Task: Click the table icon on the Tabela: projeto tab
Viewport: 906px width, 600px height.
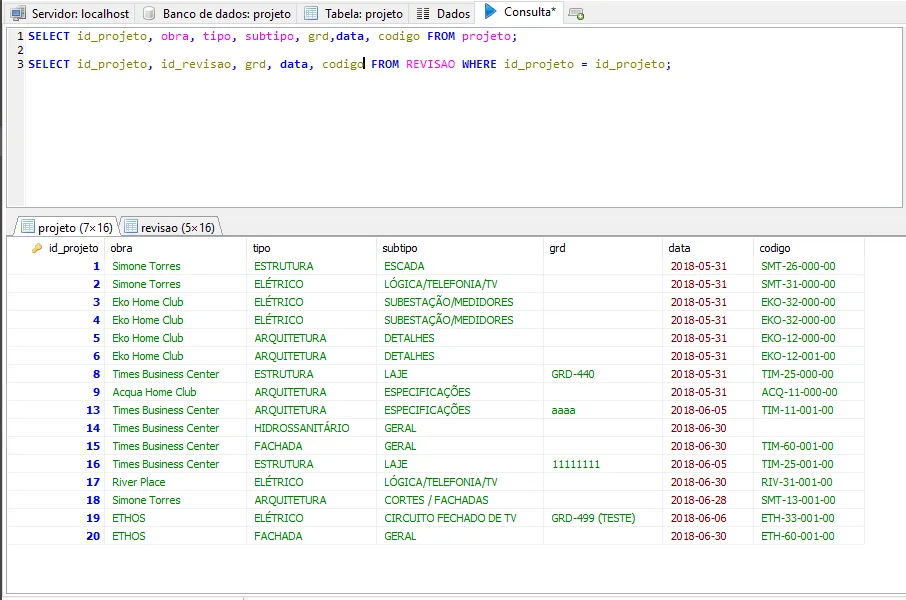Action: [x=311, y=14]
